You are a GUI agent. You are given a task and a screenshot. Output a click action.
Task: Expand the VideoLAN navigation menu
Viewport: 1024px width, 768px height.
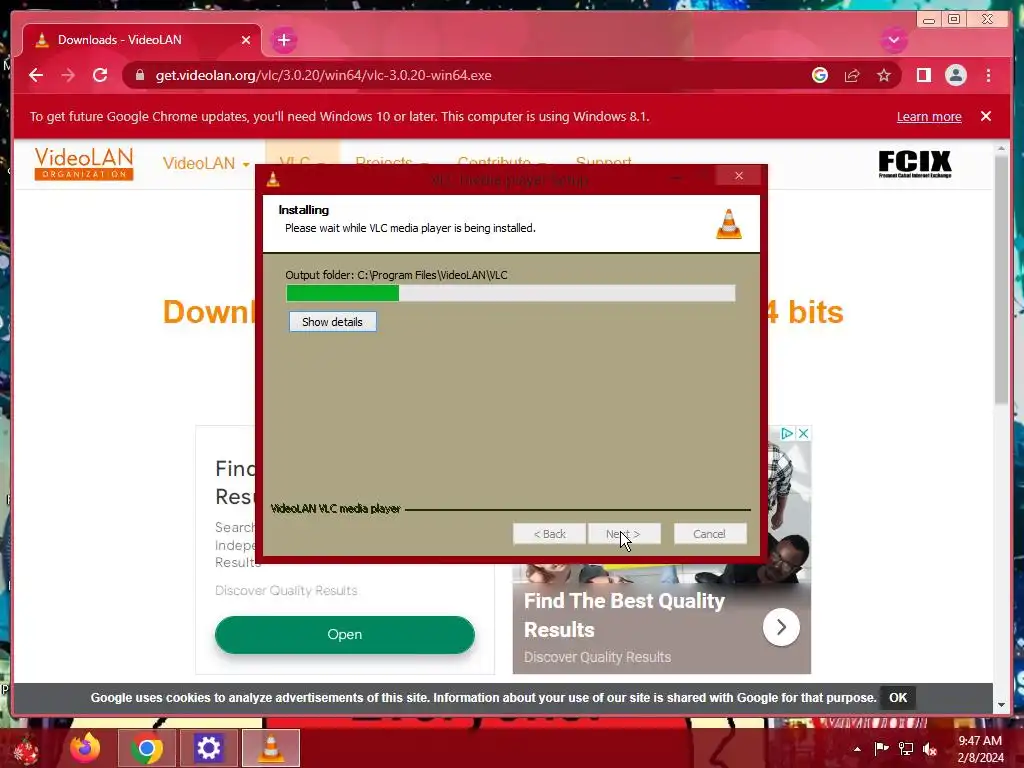(x=206, y=163)
